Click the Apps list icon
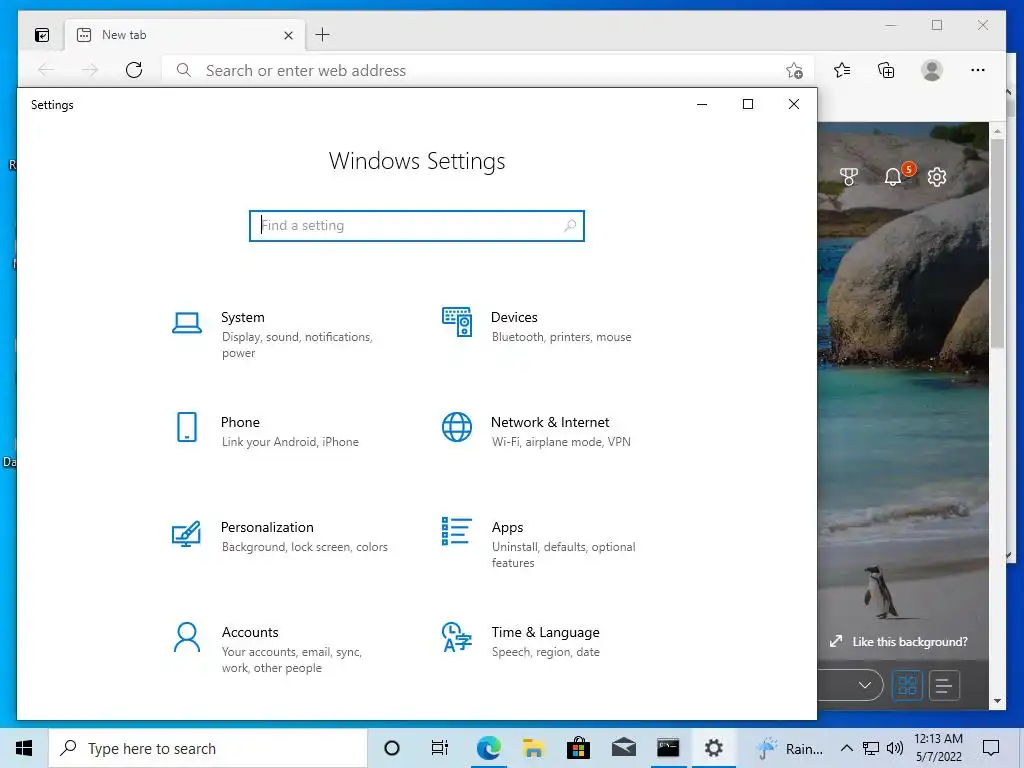Screen dimensions: 1024x768 click(456, 531)
